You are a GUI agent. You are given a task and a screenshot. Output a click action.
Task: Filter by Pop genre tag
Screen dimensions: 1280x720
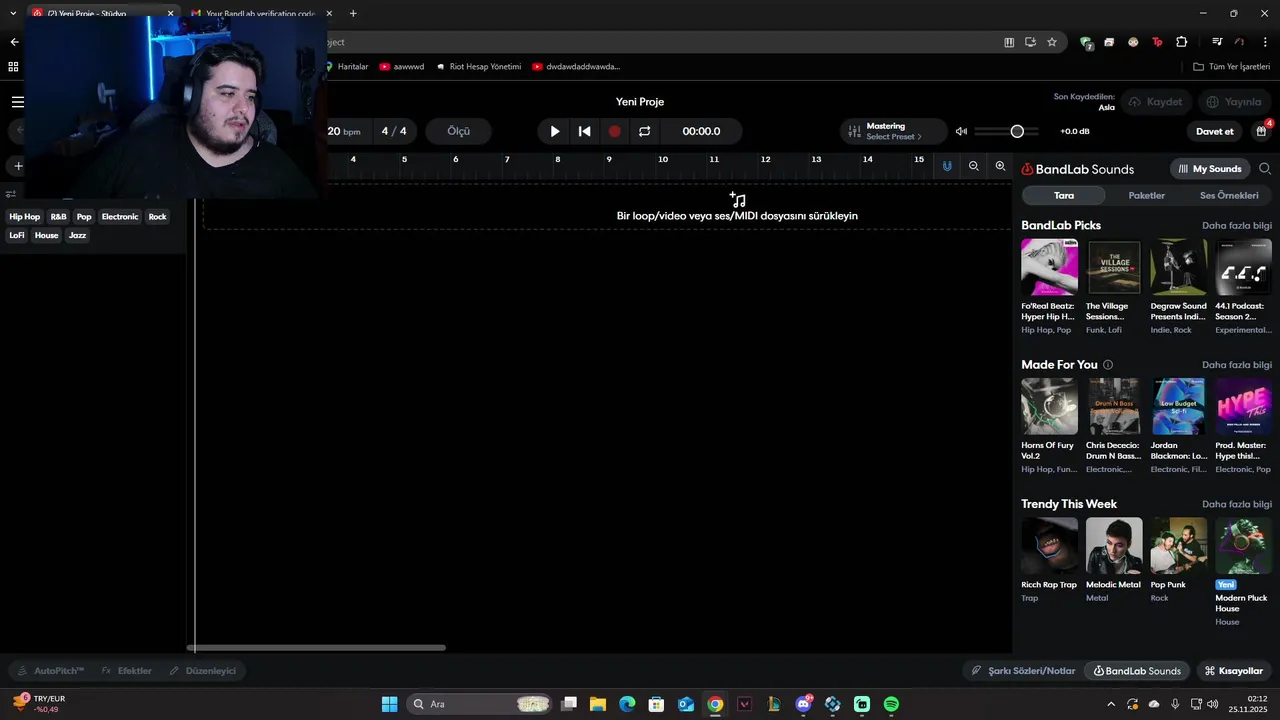(84, 217)
